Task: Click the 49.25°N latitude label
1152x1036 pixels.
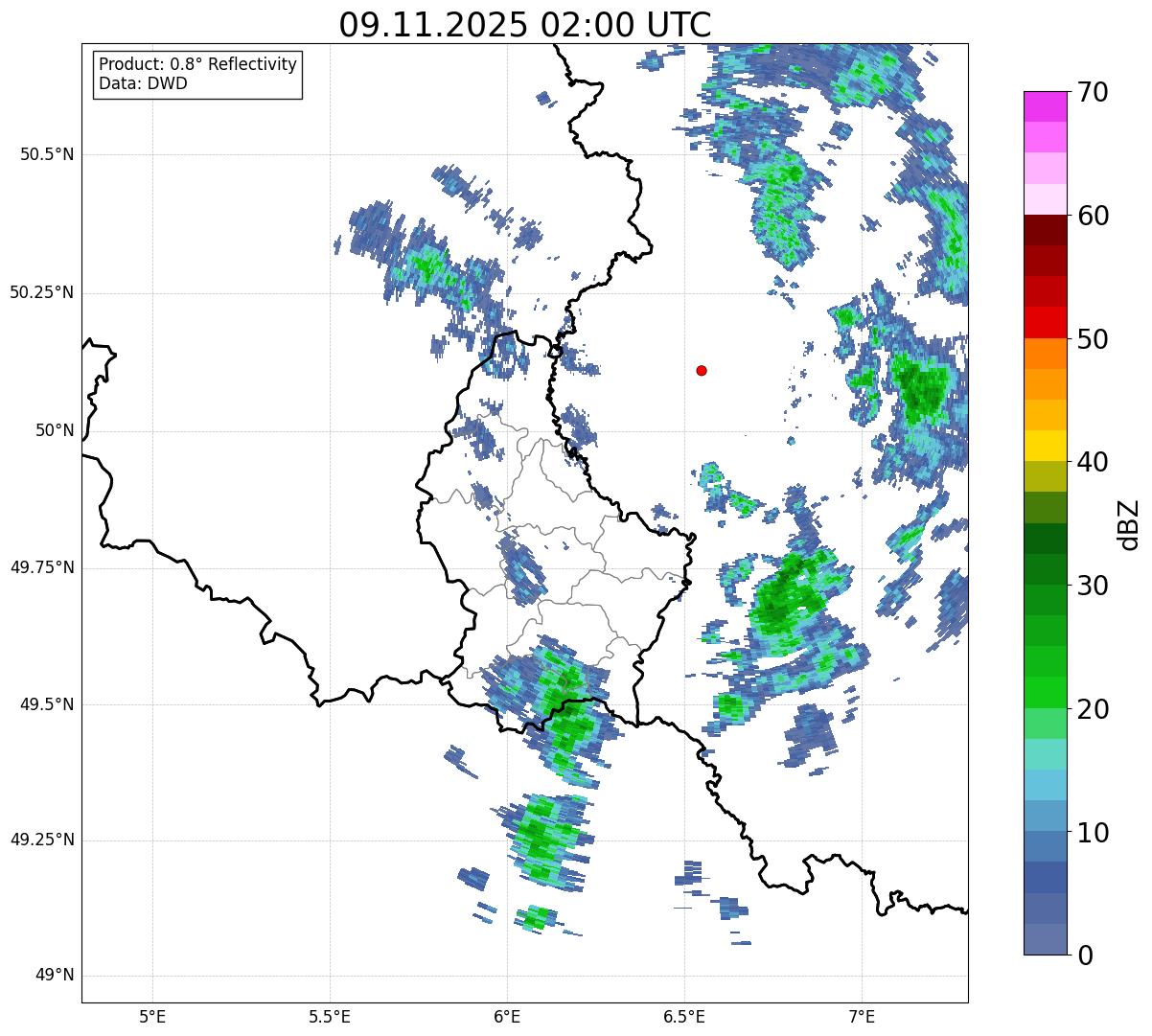Action: [42, 840]
